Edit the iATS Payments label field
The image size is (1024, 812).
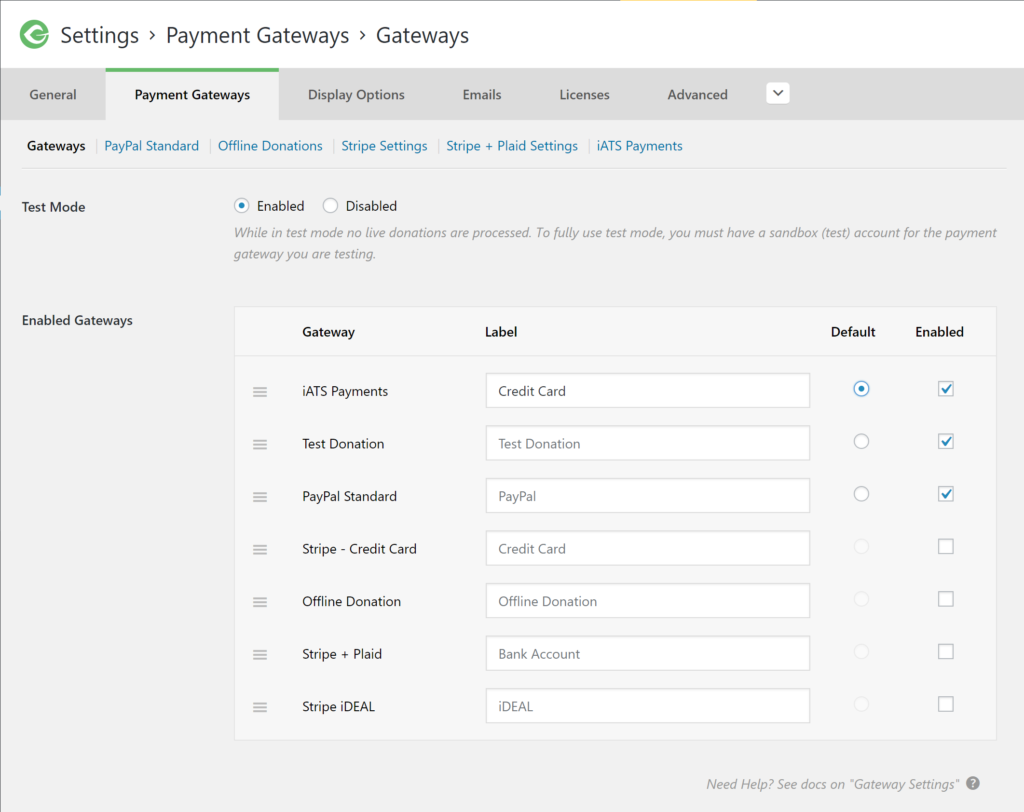point(648,391)
